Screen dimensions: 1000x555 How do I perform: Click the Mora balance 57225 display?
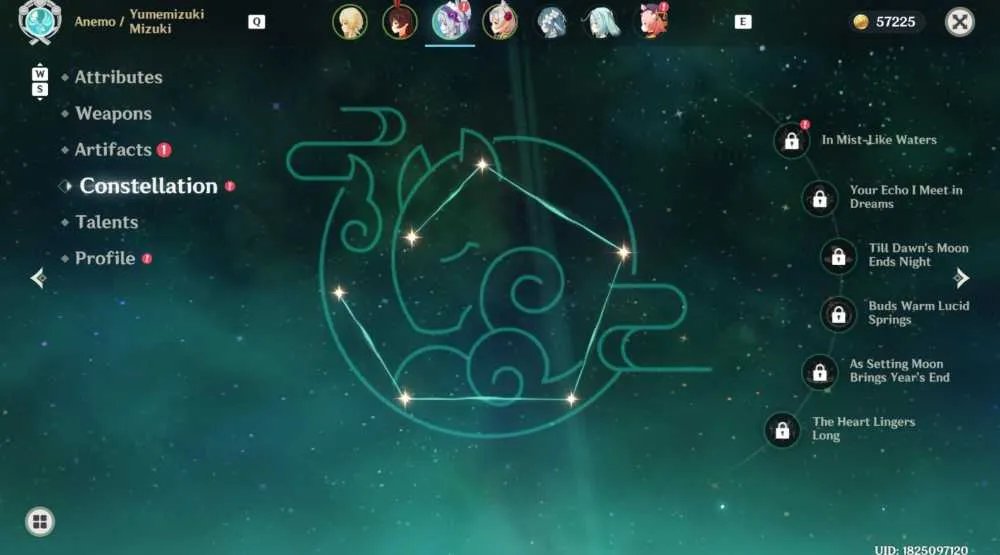(885, 22)
